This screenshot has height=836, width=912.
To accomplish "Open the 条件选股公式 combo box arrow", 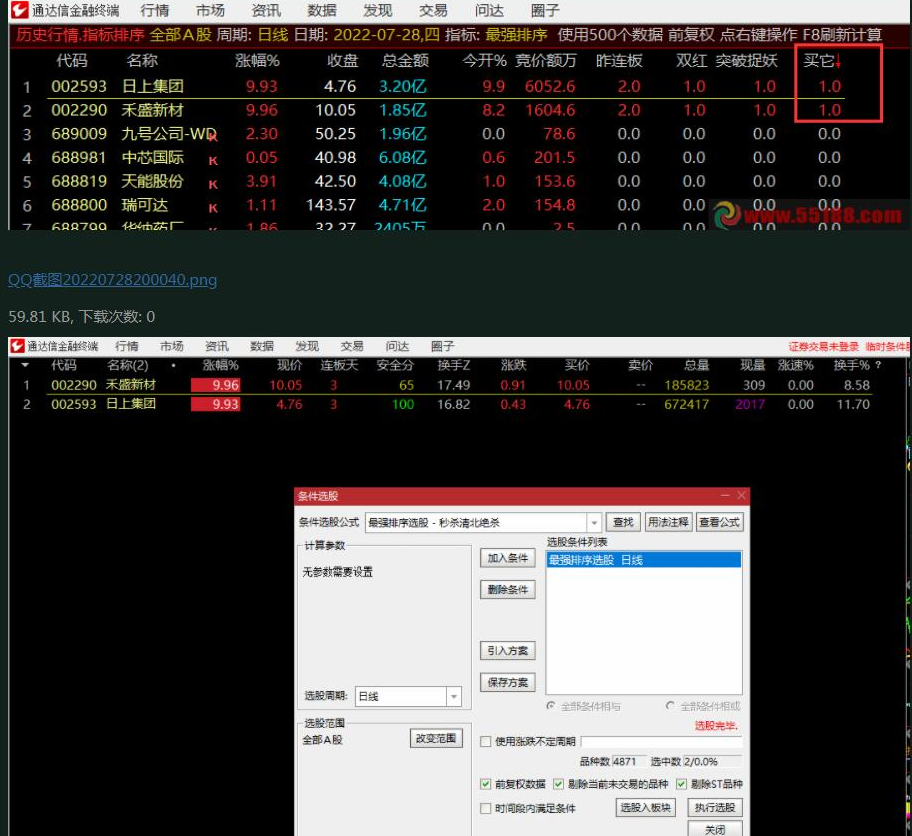I will click(594, 522).
